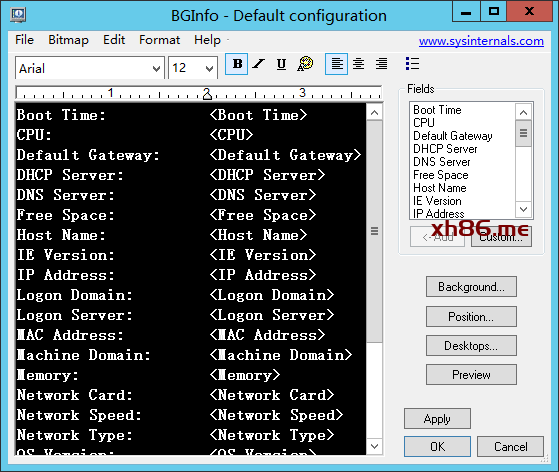559x472 pixels.
Task: Align text left in editor
Action: [337, 64]
